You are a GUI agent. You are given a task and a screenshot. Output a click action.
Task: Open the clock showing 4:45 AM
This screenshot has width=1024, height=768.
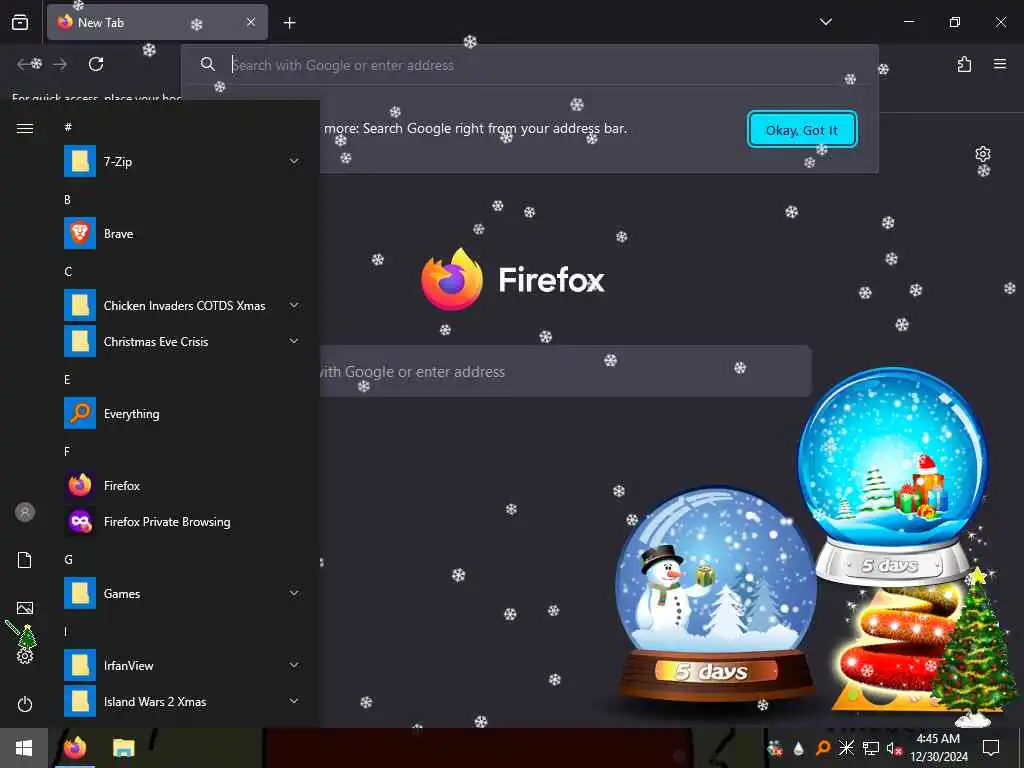[938, 748]
